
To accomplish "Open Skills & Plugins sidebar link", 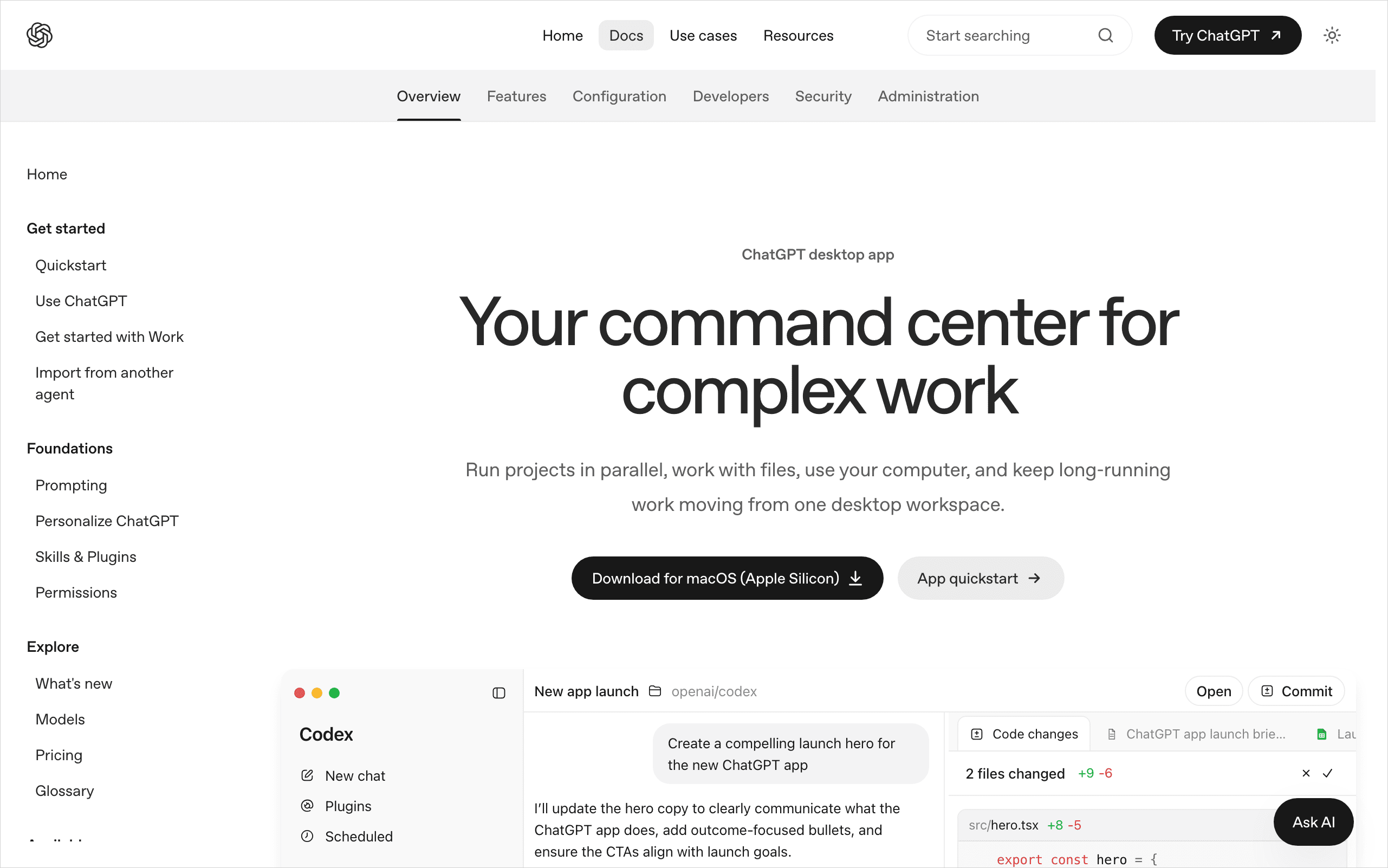I will pyautogui.click(x=86, y=557).
